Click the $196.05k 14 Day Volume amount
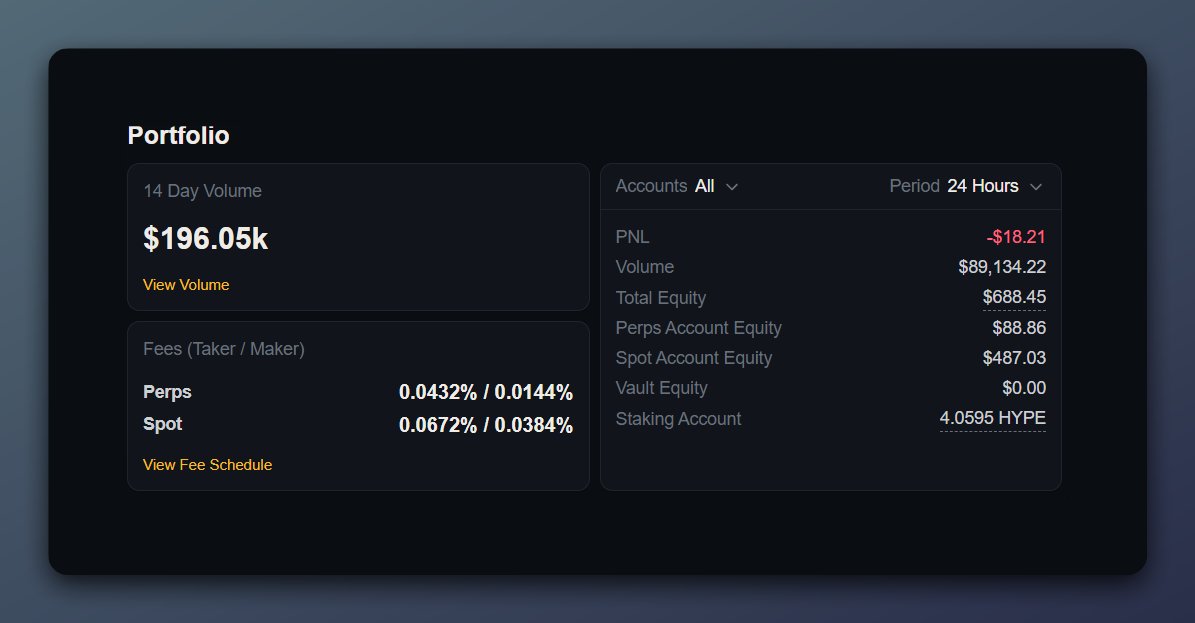The width and height of the screenshot is (1195, 623). tap(206, 239)
